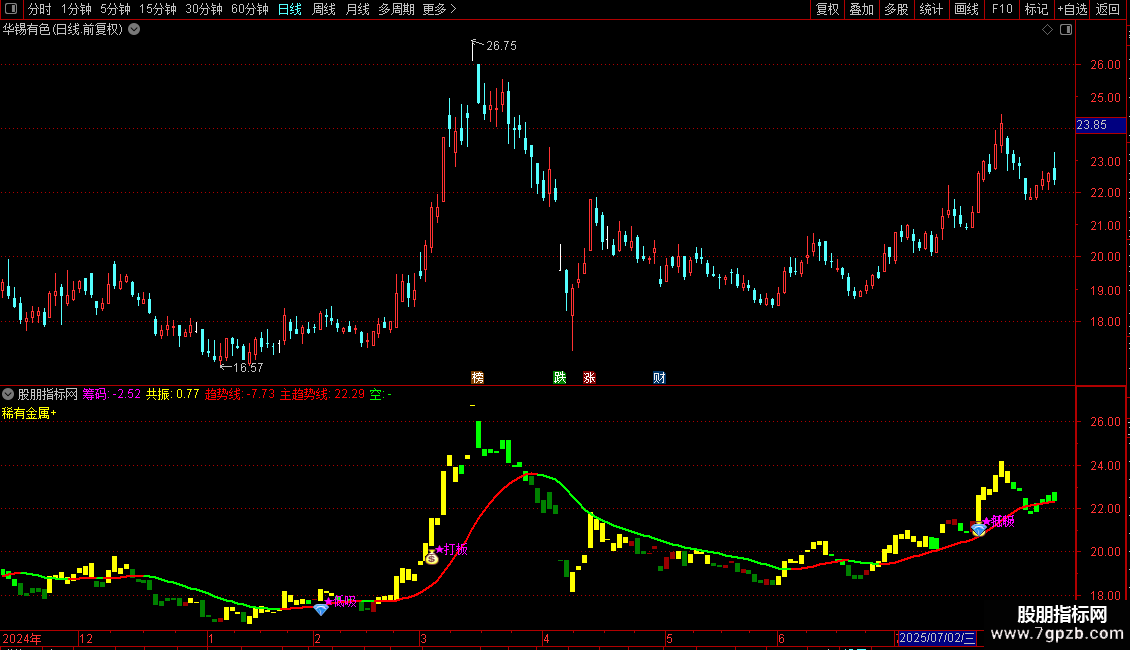
Task: Open the stock title dropdown arrow
Action: coord(134,30)
